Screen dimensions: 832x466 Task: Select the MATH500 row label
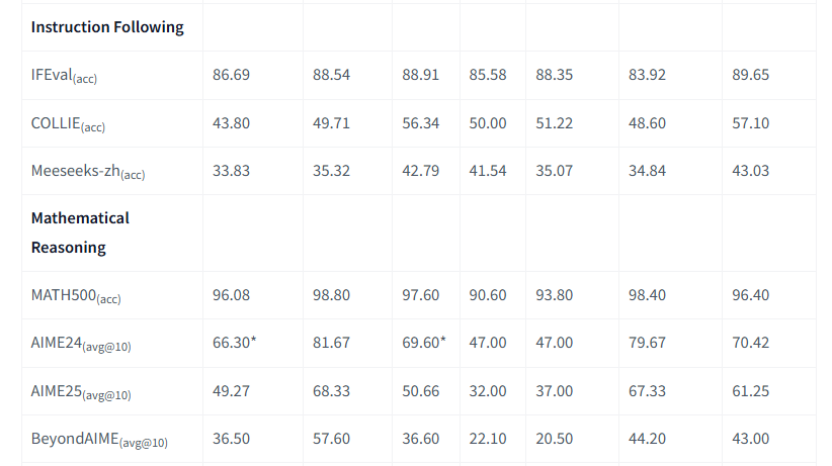pyautogui.click(x=76, y=296)
